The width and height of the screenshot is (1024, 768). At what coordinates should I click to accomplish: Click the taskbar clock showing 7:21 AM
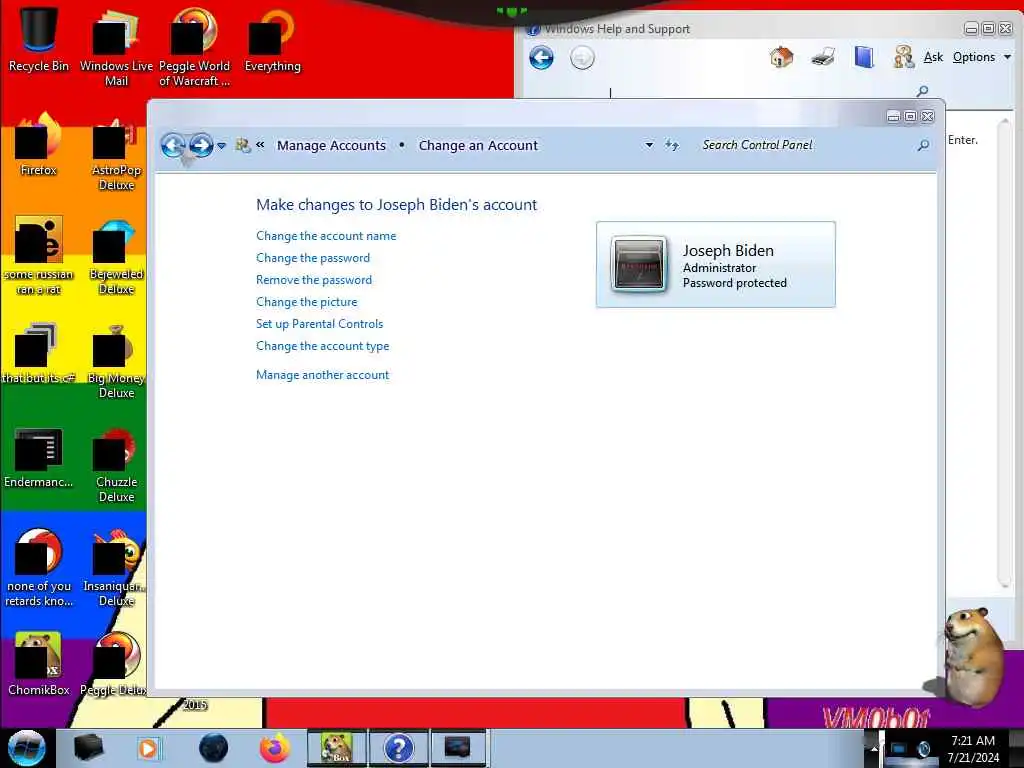point(973,749)
